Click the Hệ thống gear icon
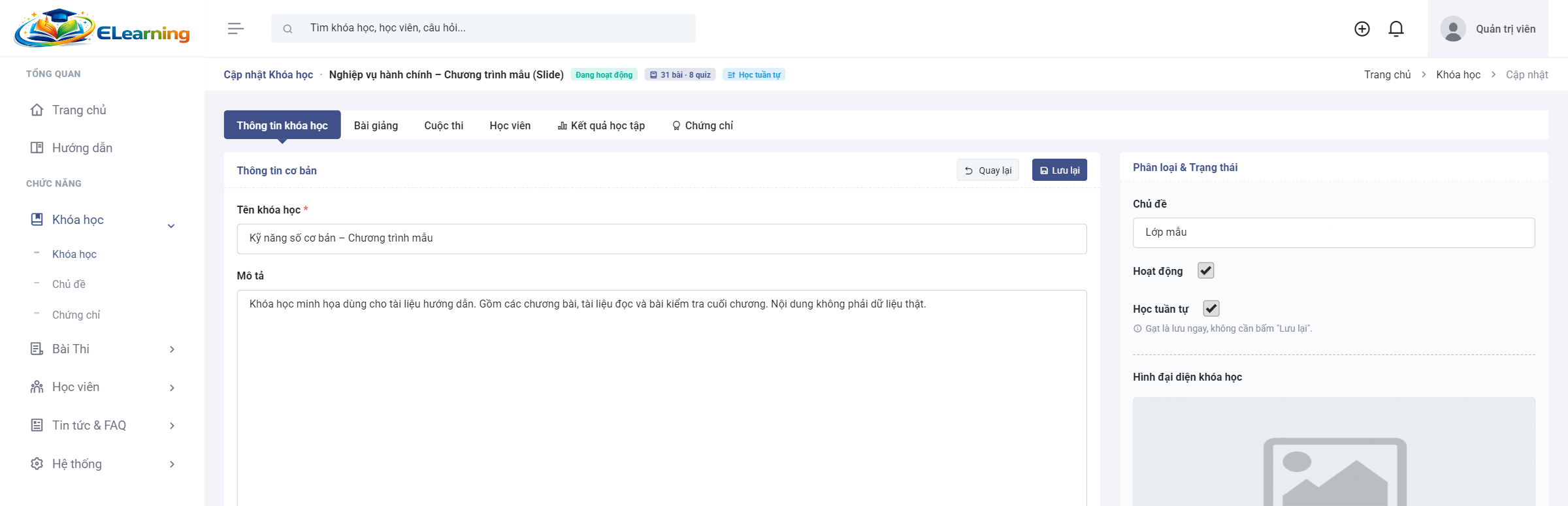The width and height of the screenshot is (1568, 506). tap(37, 464)
